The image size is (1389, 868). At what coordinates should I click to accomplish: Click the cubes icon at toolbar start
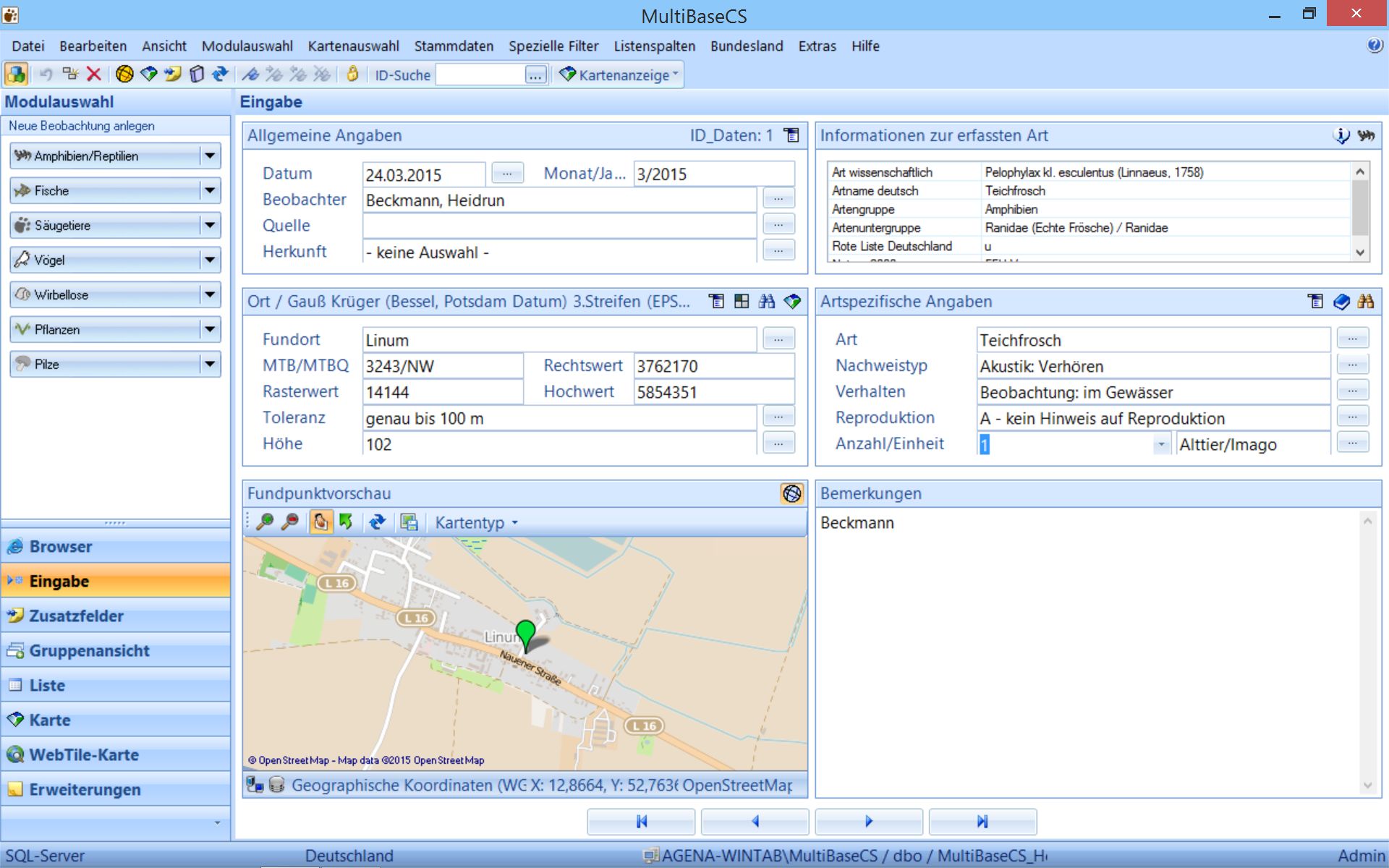click(16, 75)
